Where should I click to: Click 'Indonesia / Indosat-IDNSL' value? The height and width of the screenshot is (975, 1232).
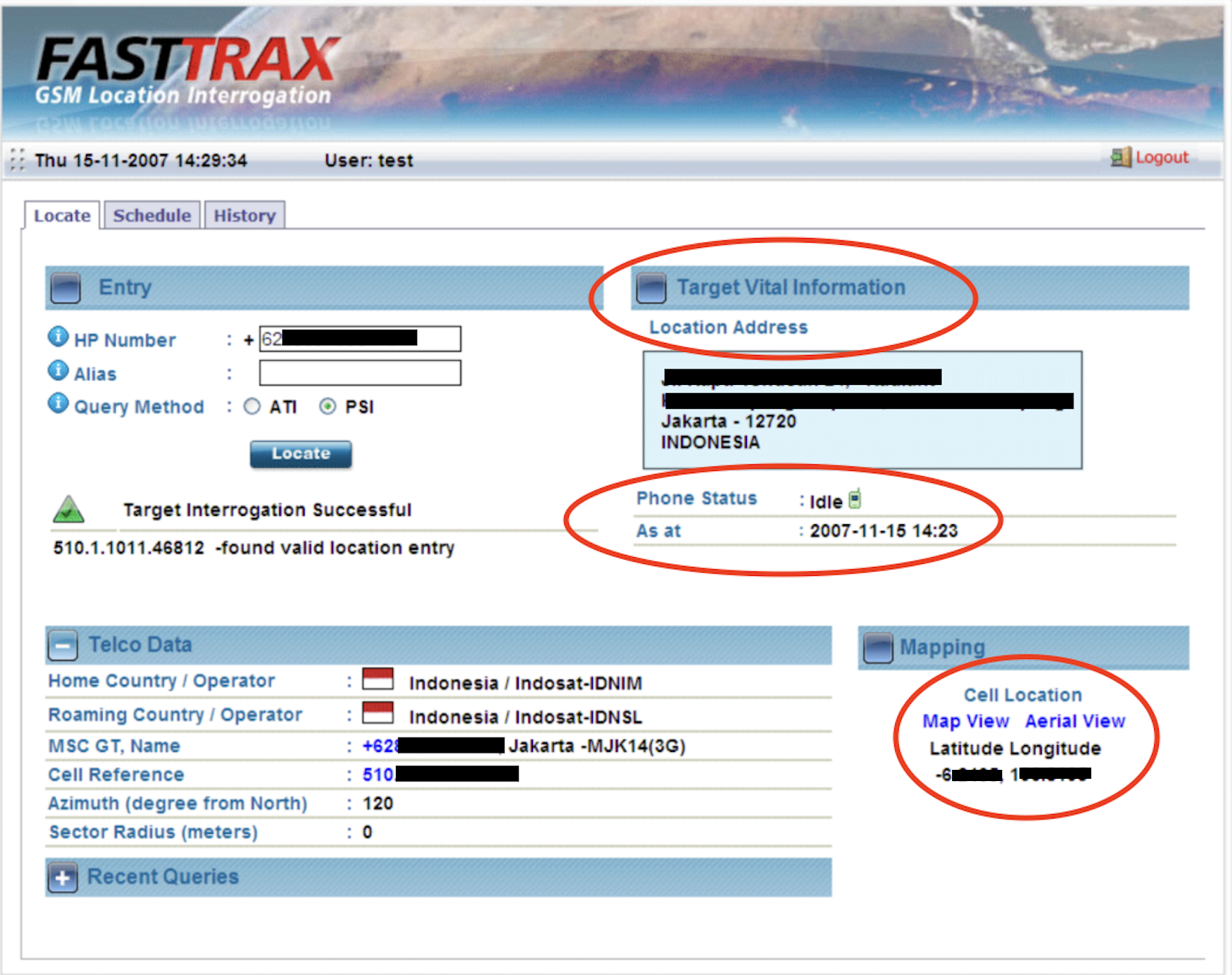(525, 717)
